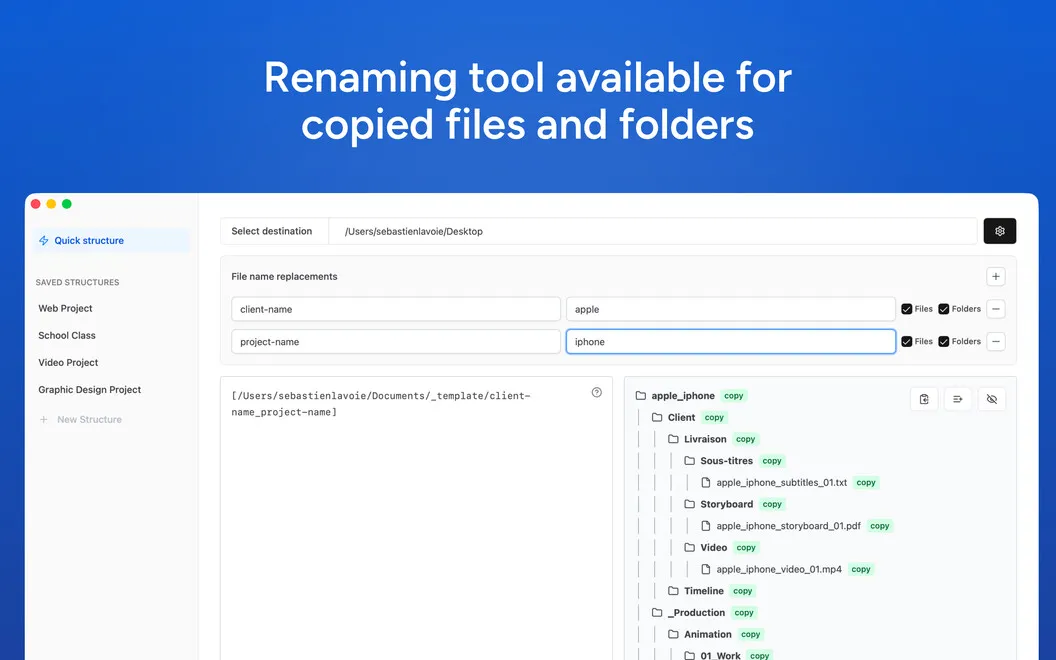Click the plus icon beside New Structure
Image resolution: width=1056 pixels, height=660 pixels.
tap(44, 419)
